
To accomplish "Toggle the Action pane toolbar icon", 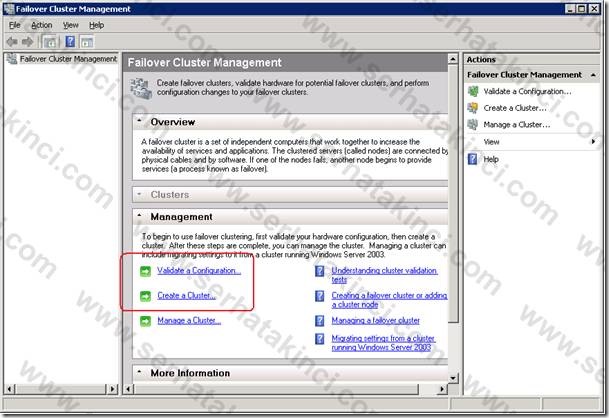I will point(87,42).
